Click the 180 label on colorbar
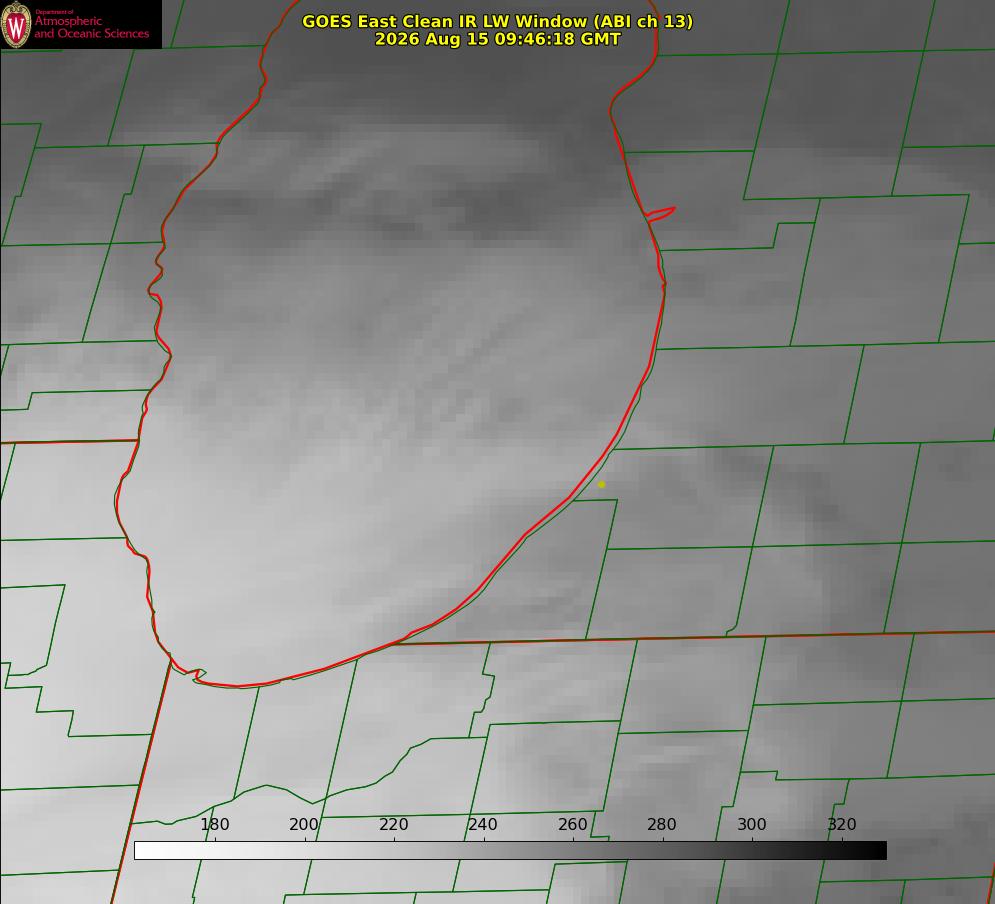 [214, 824]
